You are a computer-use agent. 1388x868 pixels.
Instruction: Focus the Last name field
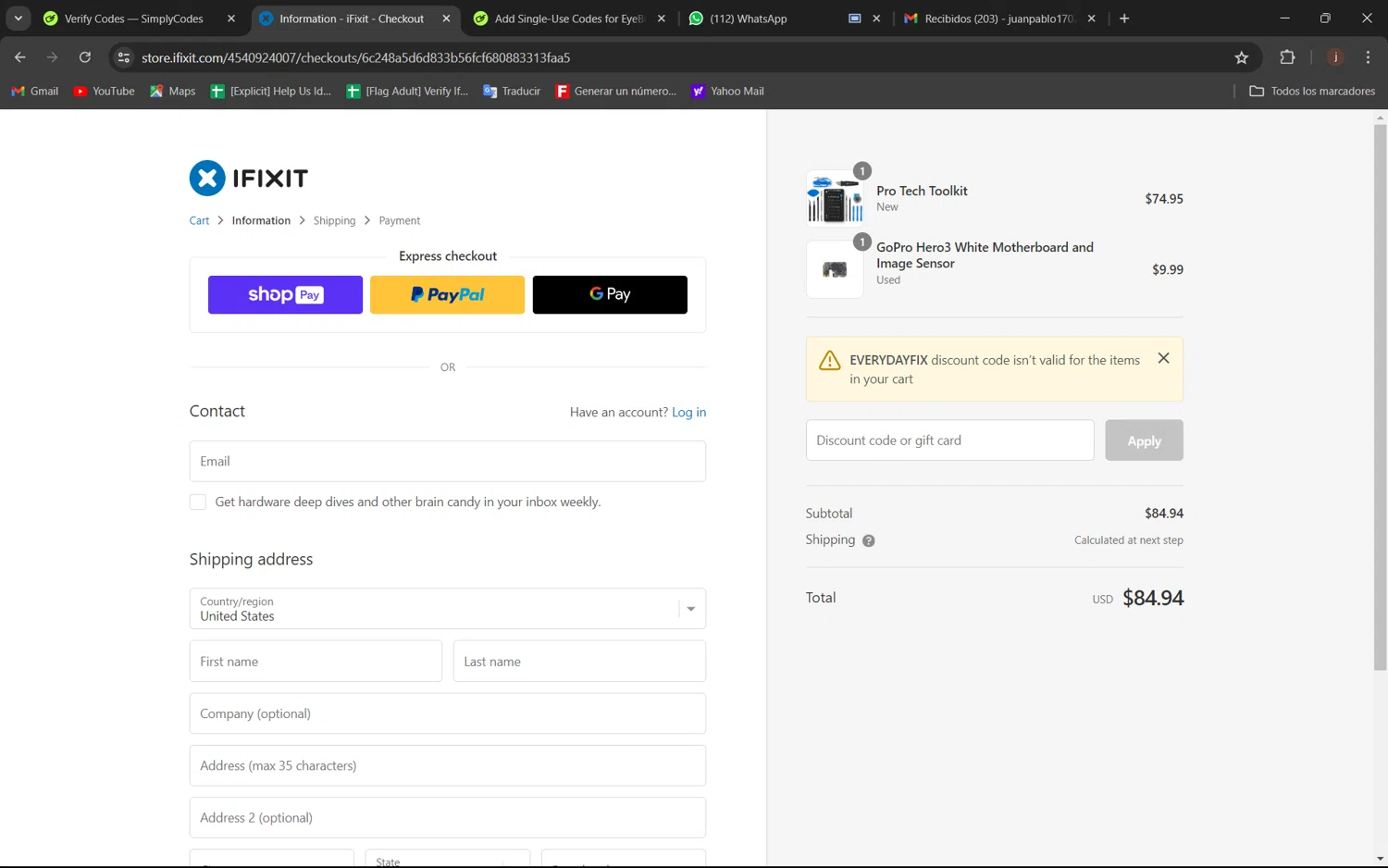pyautogui.click(x=579, y=662)
